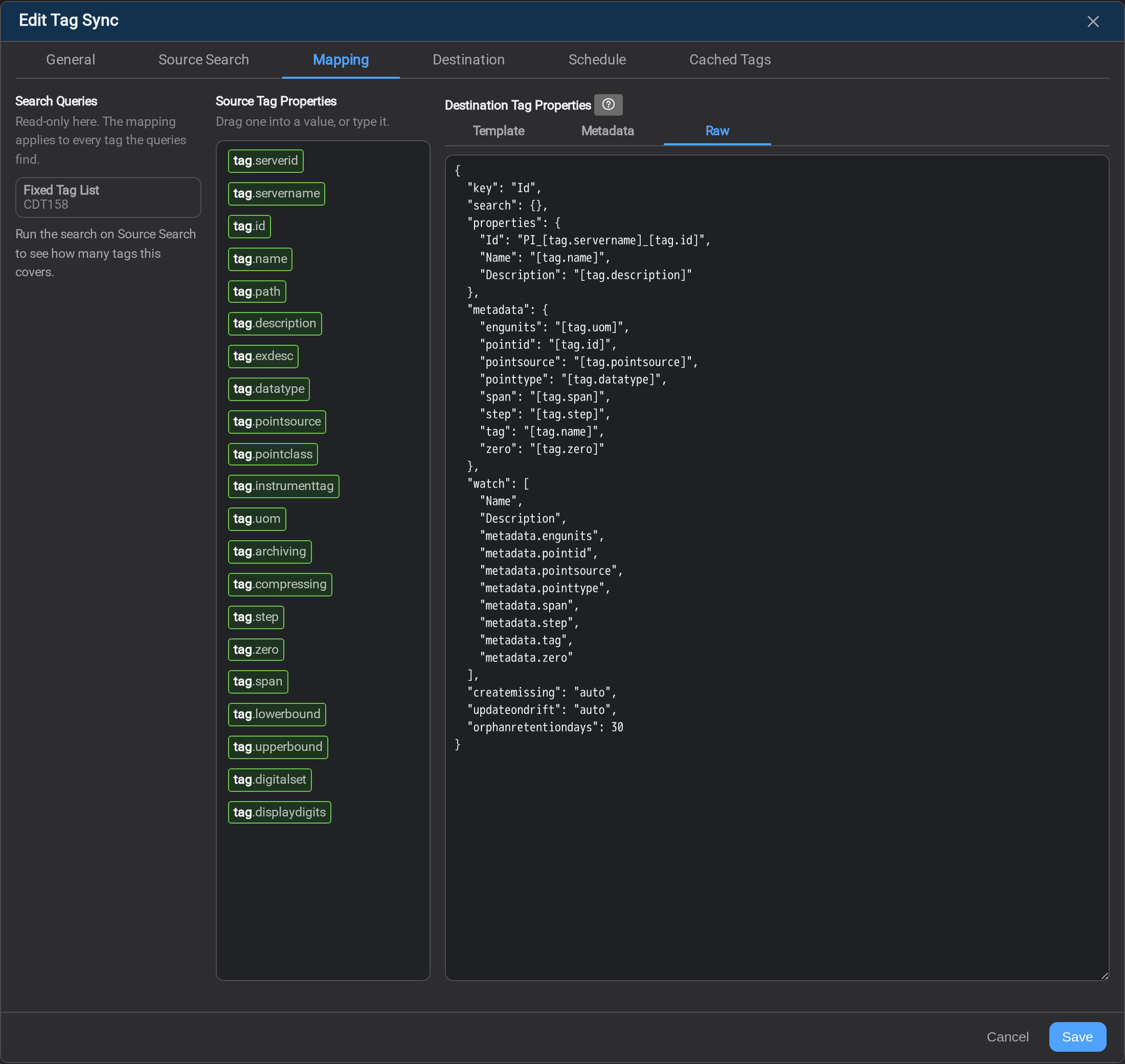Image resolution: width=1125 pixels, height=1064 pixels.
Task: Select the Fixed Tag List CDT158 query
Action: coord(108,197)
